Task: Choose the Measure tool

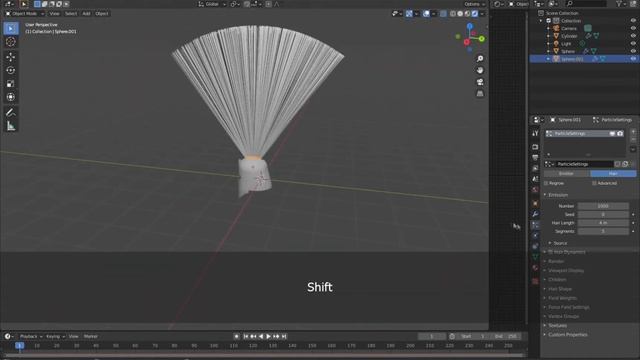Action: click(x=11, y=126)
